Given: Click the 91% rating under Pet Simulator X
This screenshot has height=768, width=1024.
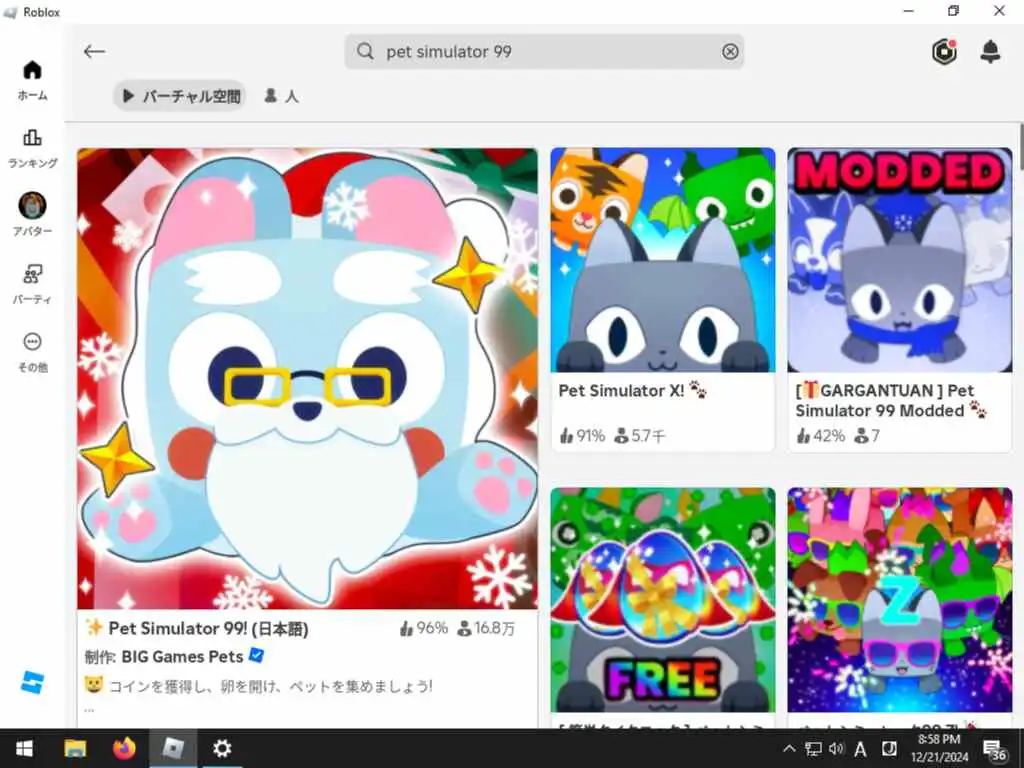Looking at the screenshot, I should [582, 436].
